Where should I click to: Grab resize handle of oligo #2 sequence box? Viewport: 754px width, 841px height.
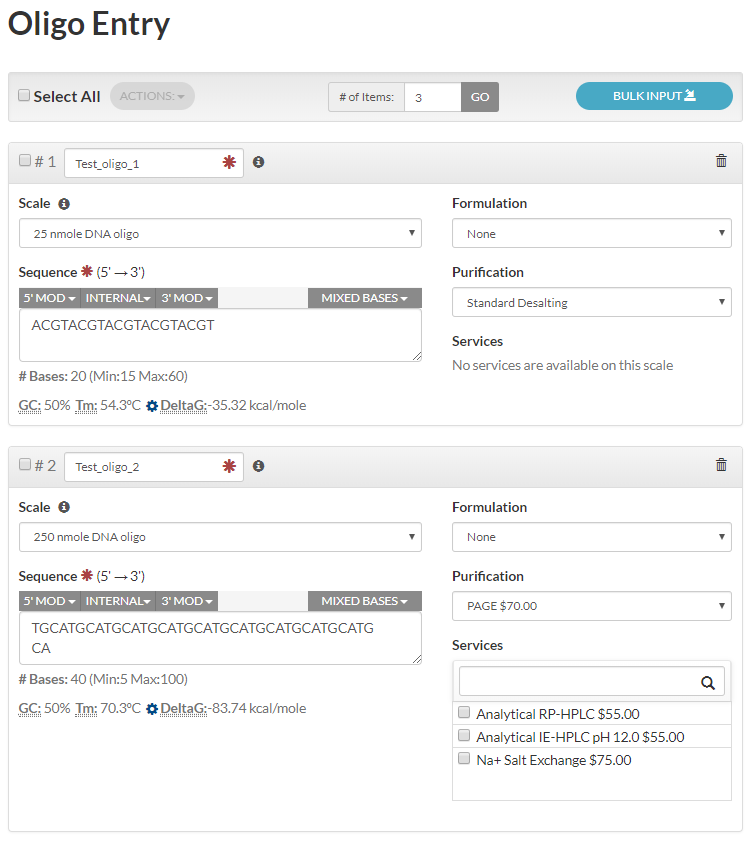point(417,659)
